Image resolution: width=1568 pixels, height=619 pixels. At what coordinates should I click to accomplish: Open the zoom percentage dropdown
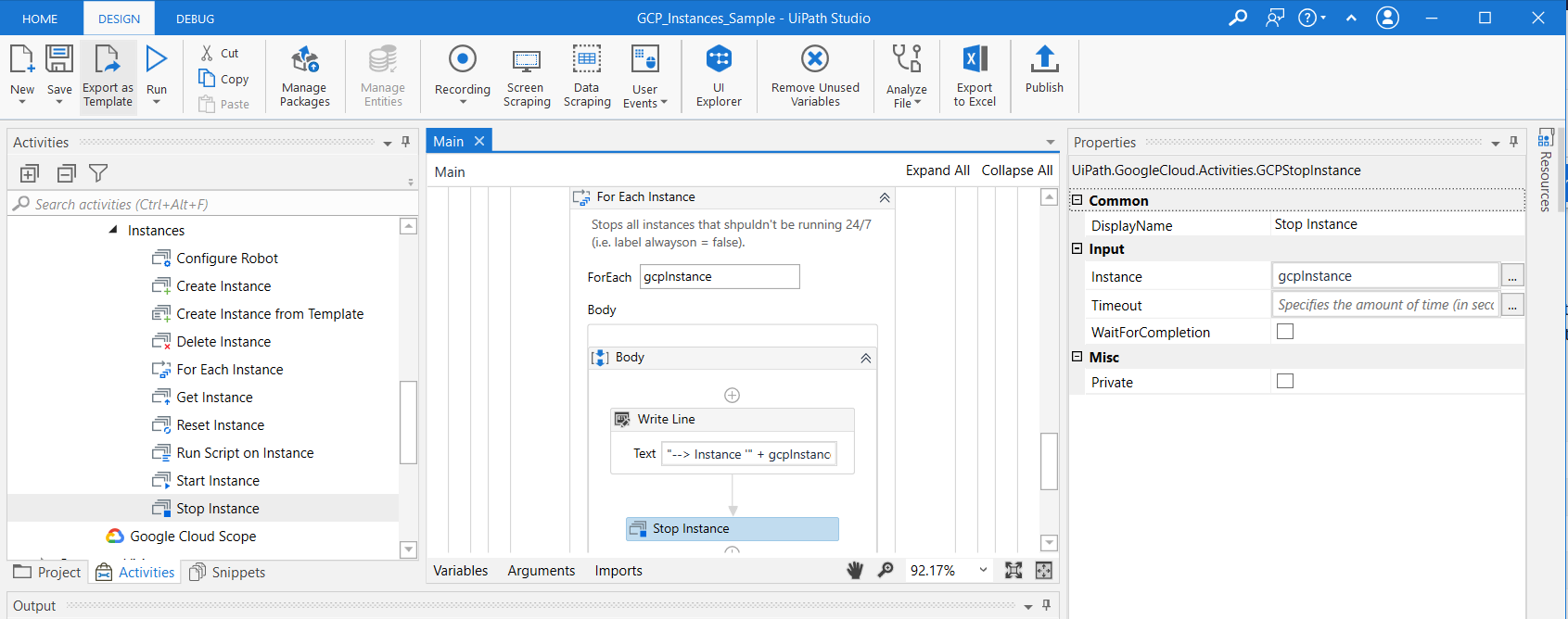pos(983,570)
